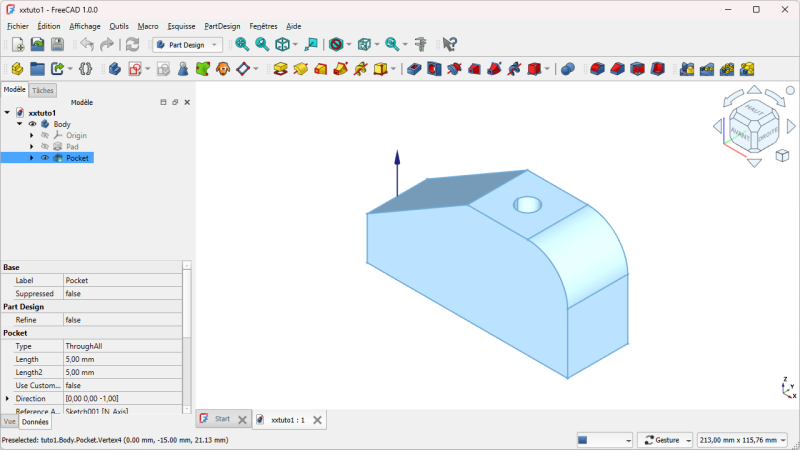This screenshot has height=450, width=800.
Task: Click the Boolean operation sphere icon
Action: click(x=567, y=69)
